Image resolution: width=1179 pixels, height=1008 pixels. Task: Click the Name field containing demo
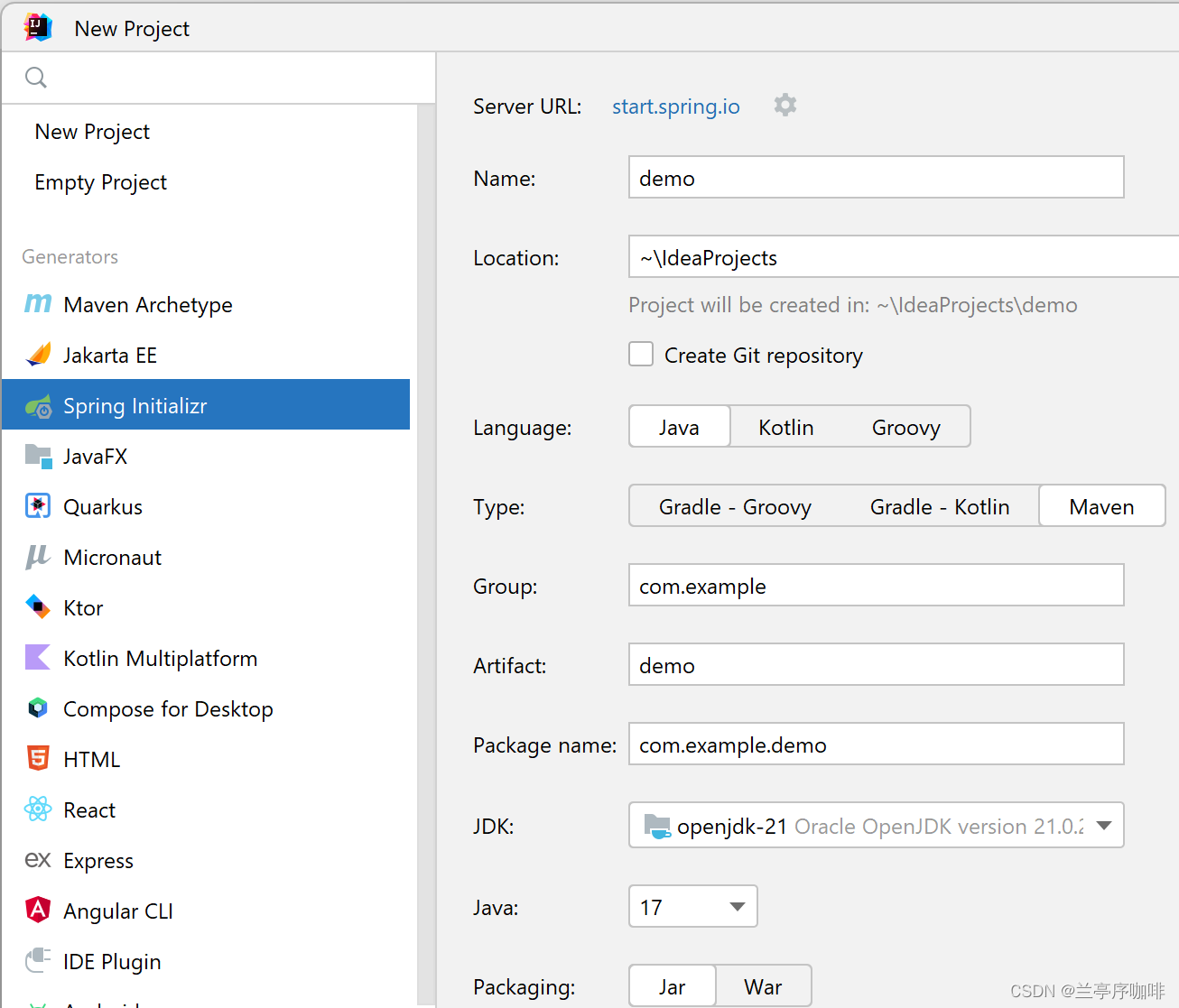pos(877,178)
